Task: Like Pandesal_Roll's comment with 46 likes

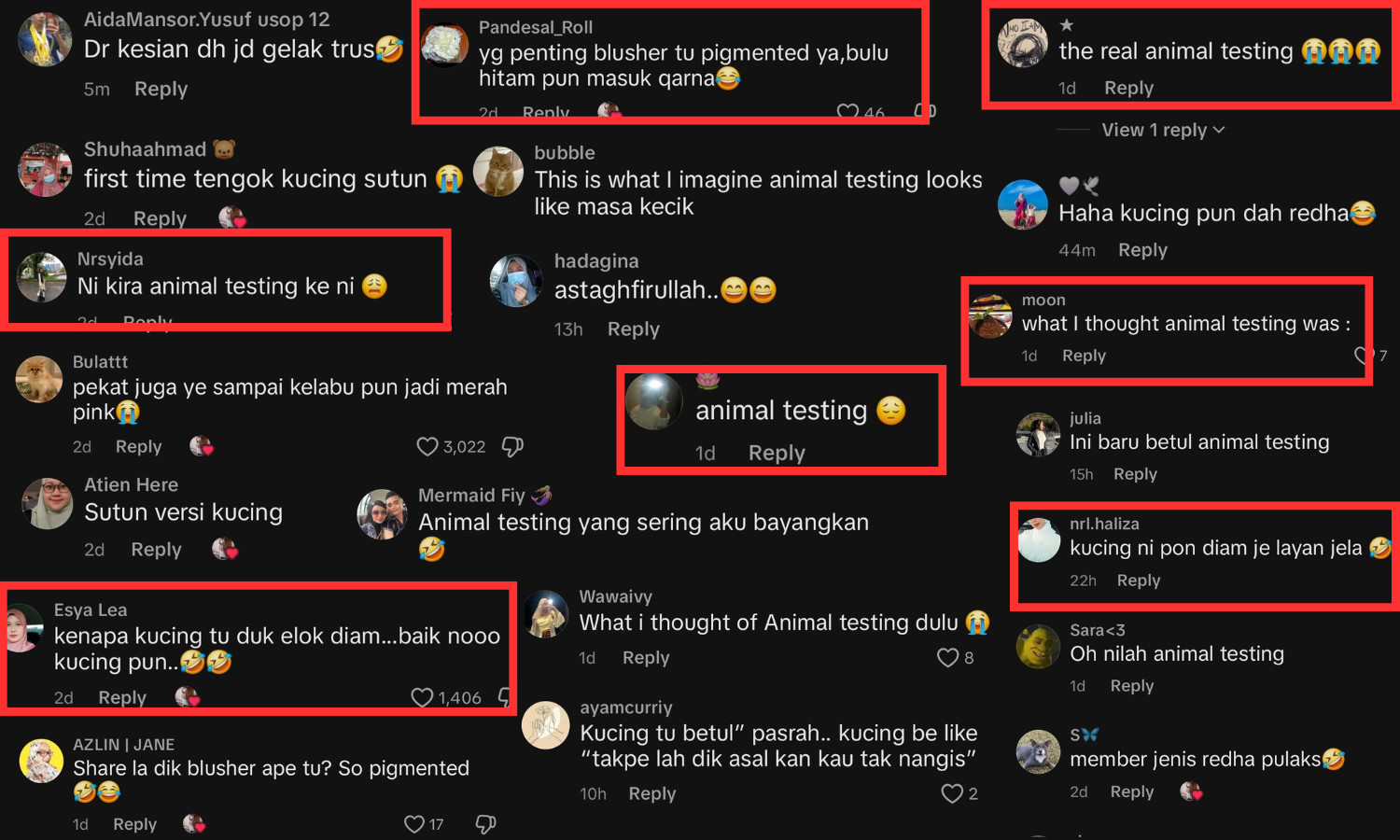Action: [847, 113]
